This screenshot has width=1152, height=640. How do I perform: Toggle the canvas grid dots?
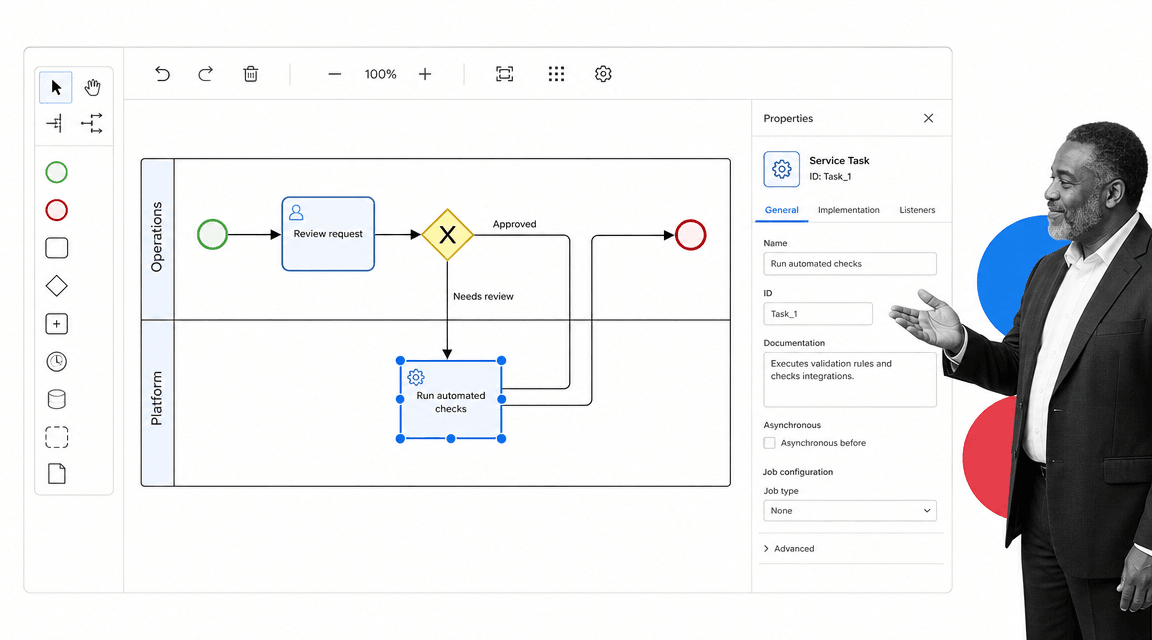556,74
